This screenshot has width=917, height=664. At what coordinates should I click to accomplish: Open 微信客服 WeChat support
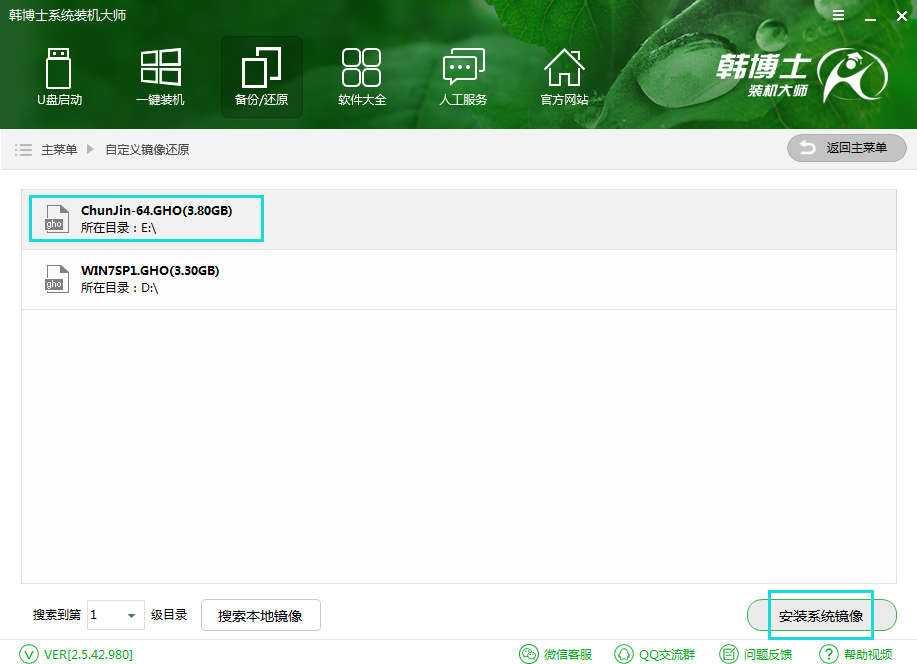(x=557, y=654)
